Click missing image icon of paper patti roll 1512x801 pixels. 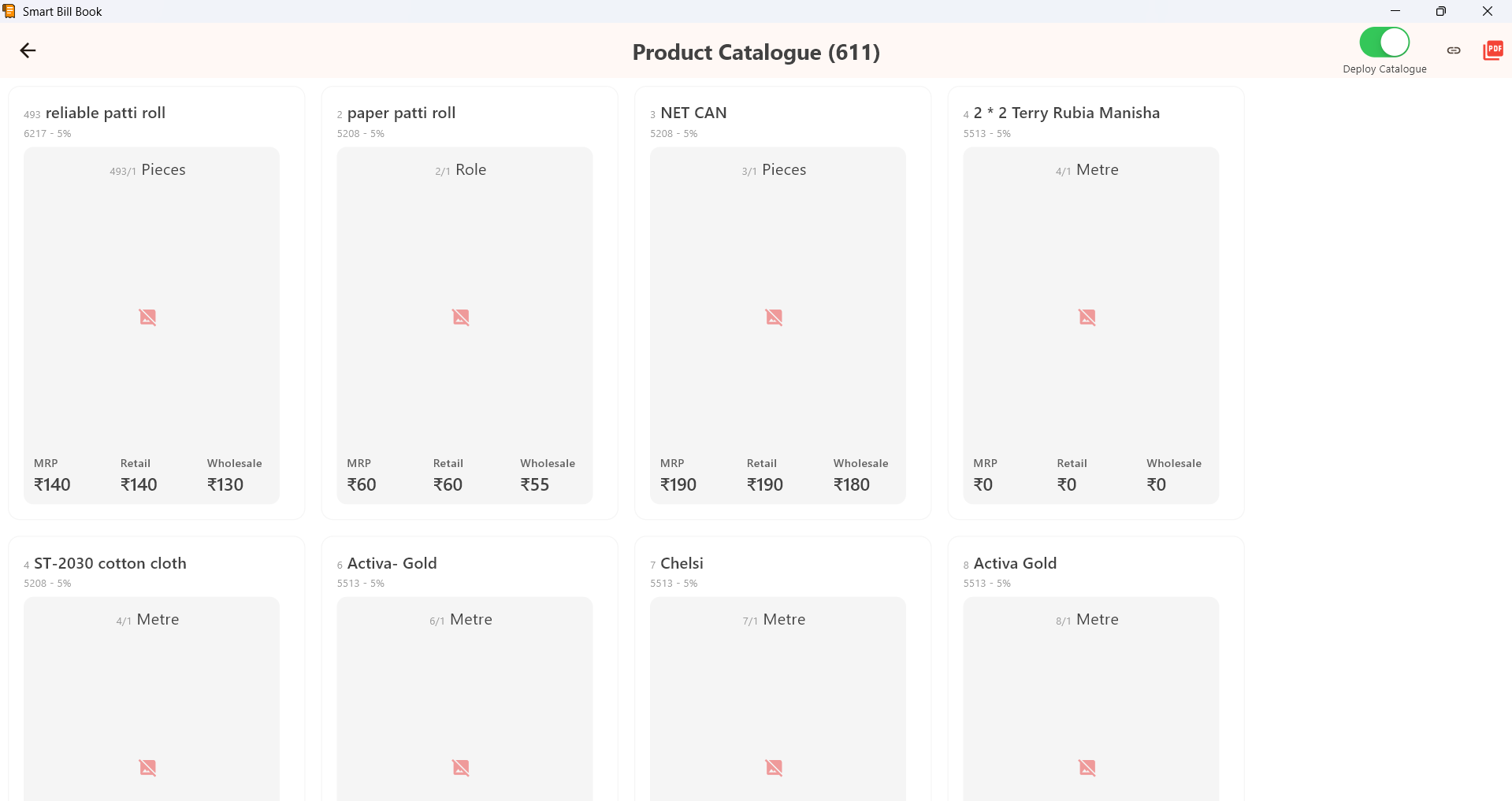[x=461, y=317]
